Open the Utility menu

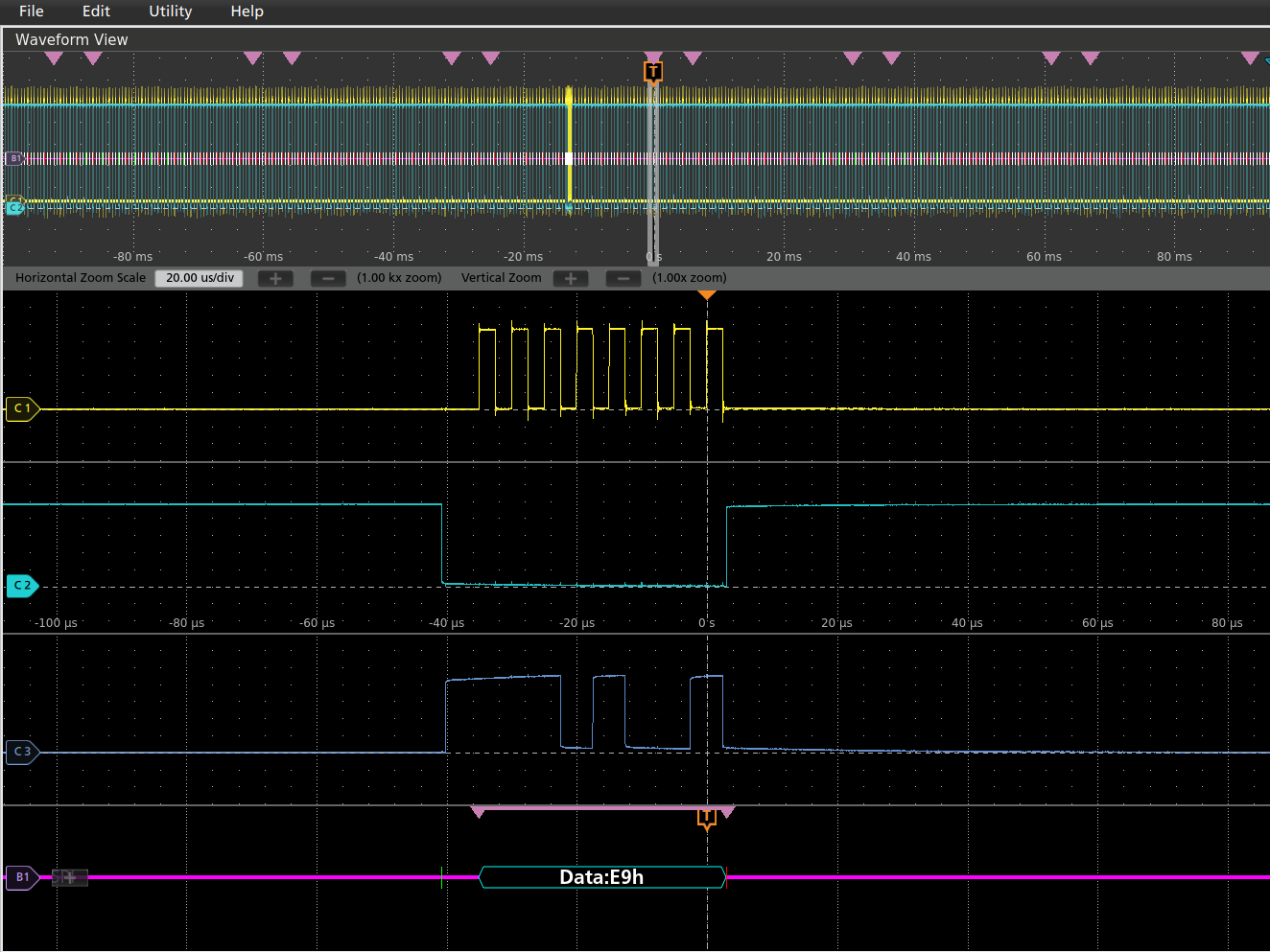click(x=171, y=12)
